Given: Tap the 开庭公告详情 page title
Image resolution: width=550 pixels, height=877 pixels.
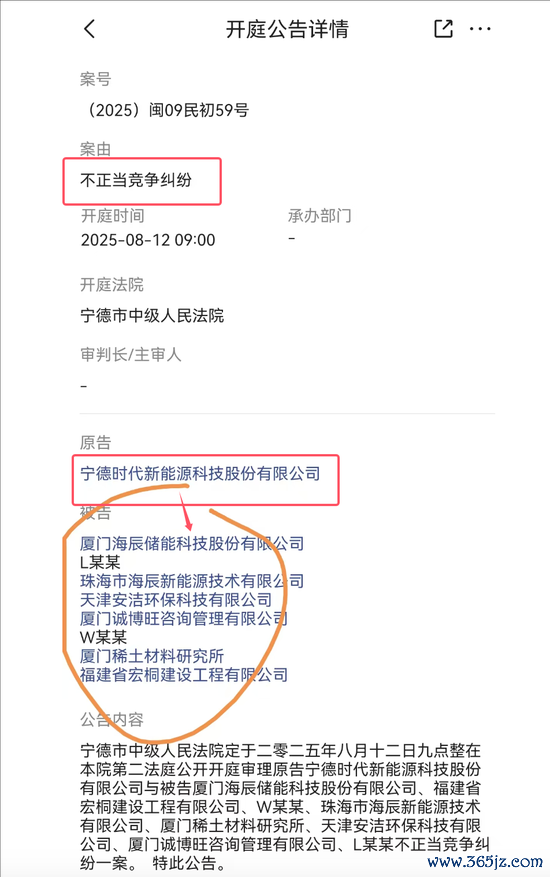Looking at the screenshot, I should click(x=287, y=29).
